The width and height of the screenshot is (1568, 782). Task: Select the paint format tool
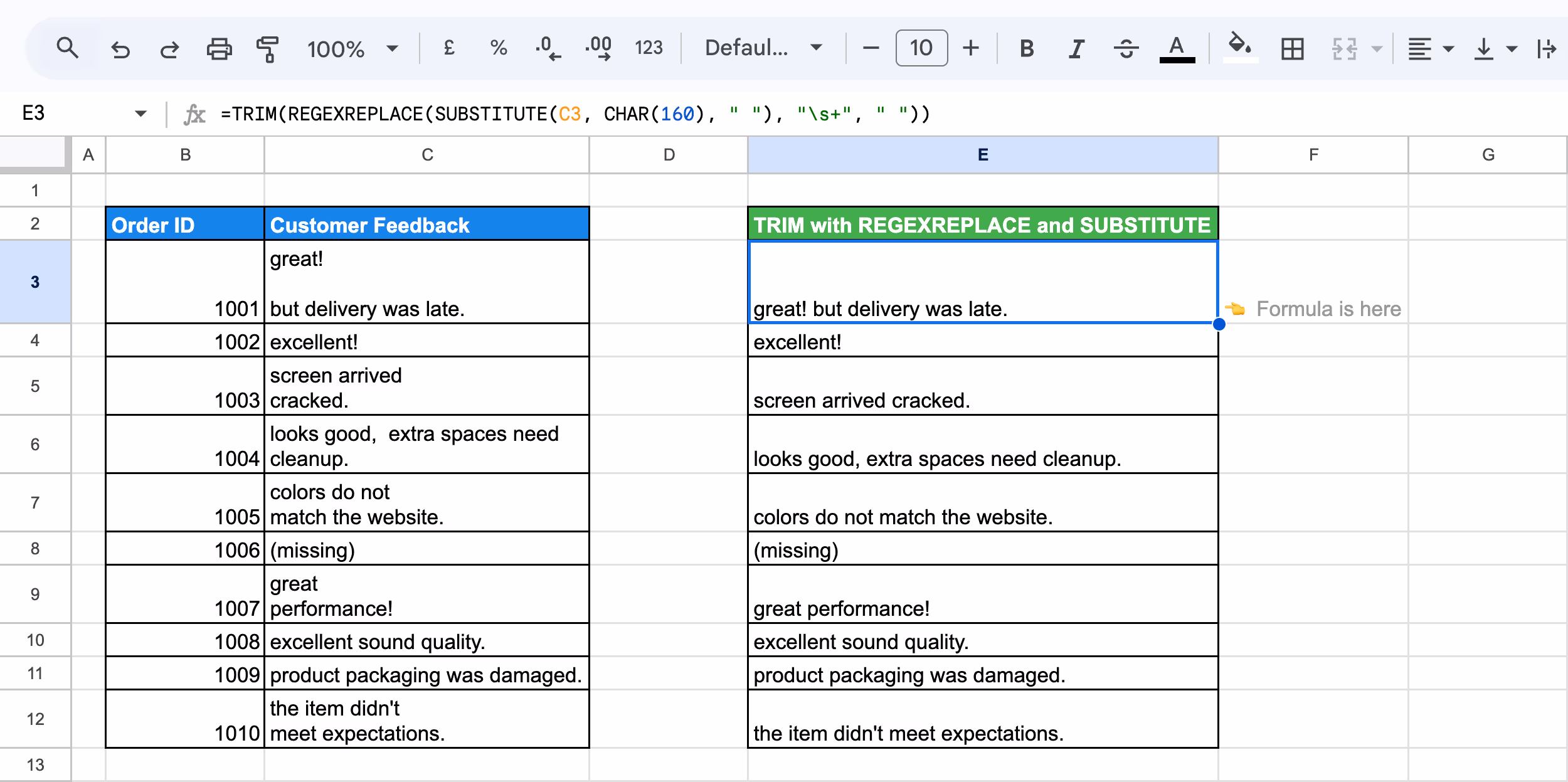tap(268, 48)
